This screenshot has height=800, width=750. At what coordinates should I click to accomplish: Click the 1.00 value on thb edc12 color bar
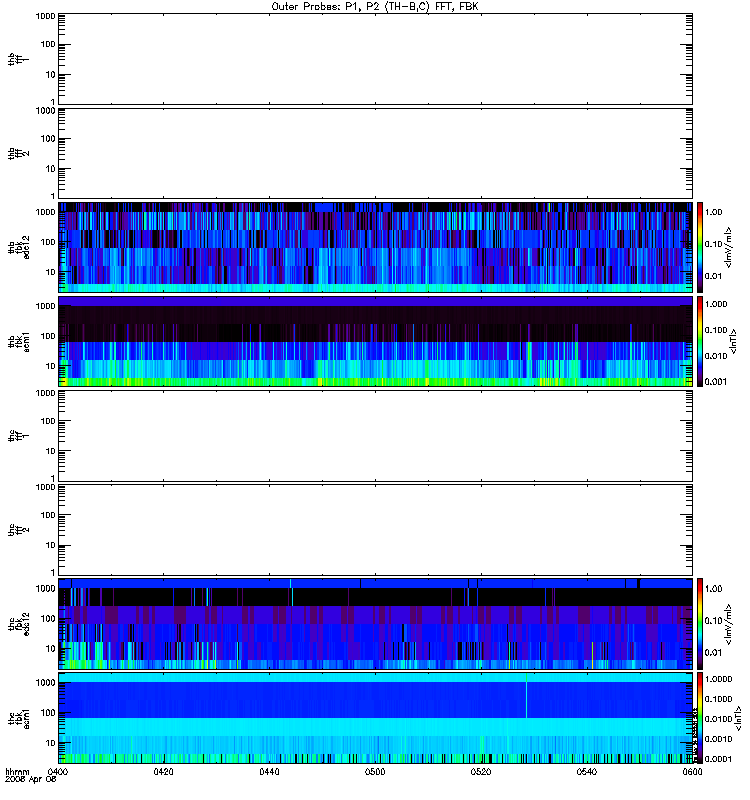713,212
